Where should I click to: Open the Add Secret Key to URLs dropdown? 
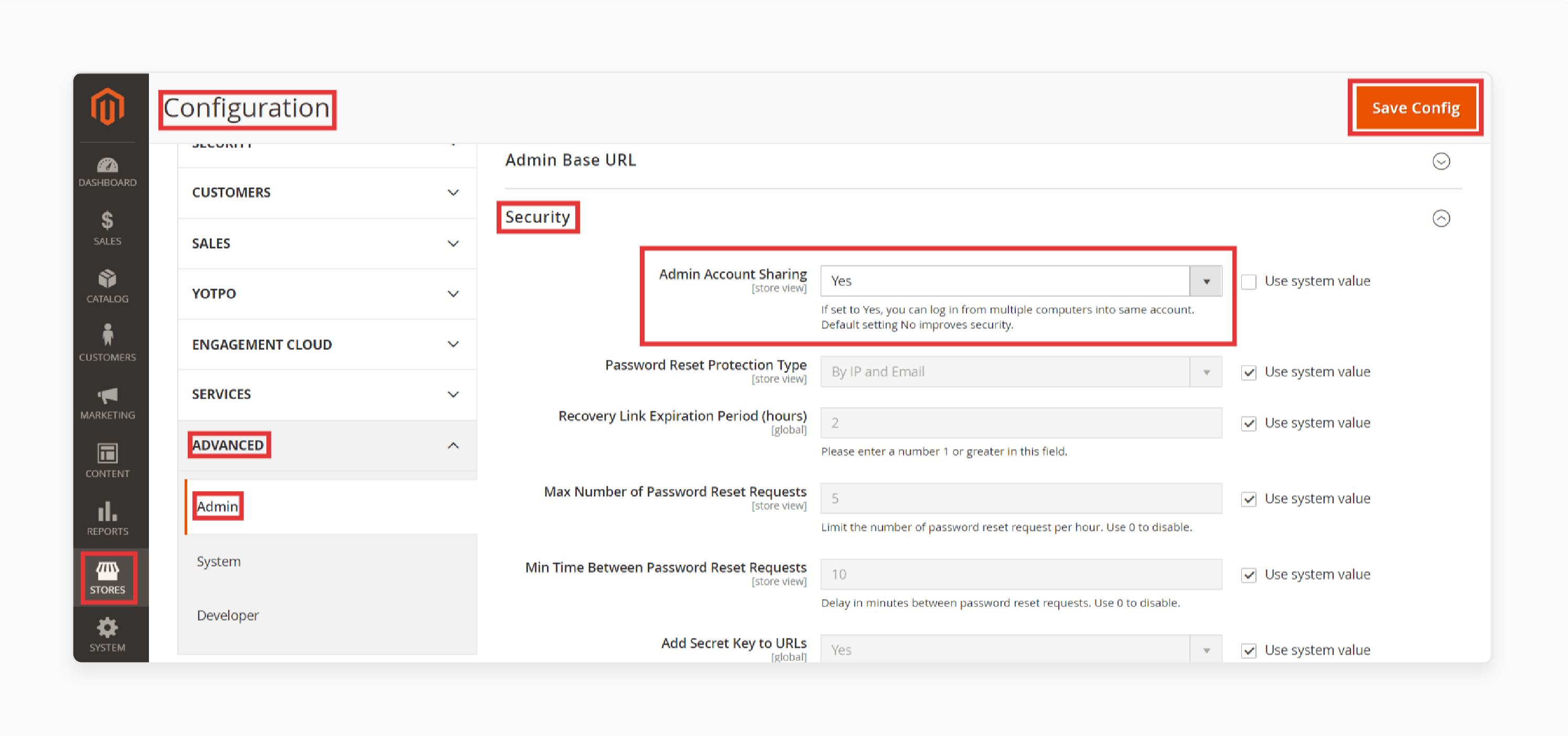point(1021,649)
